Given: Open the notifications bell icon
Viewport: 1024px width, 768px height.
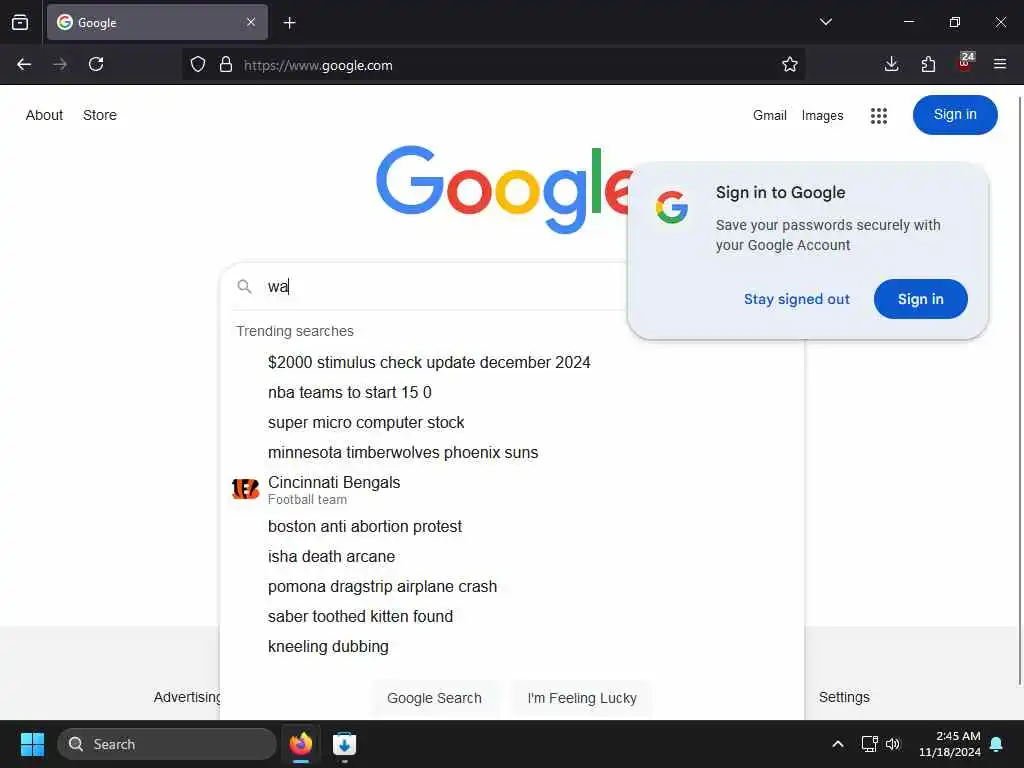Looking at the screenshot, I should pyautogui.click(x=997, y=744).
